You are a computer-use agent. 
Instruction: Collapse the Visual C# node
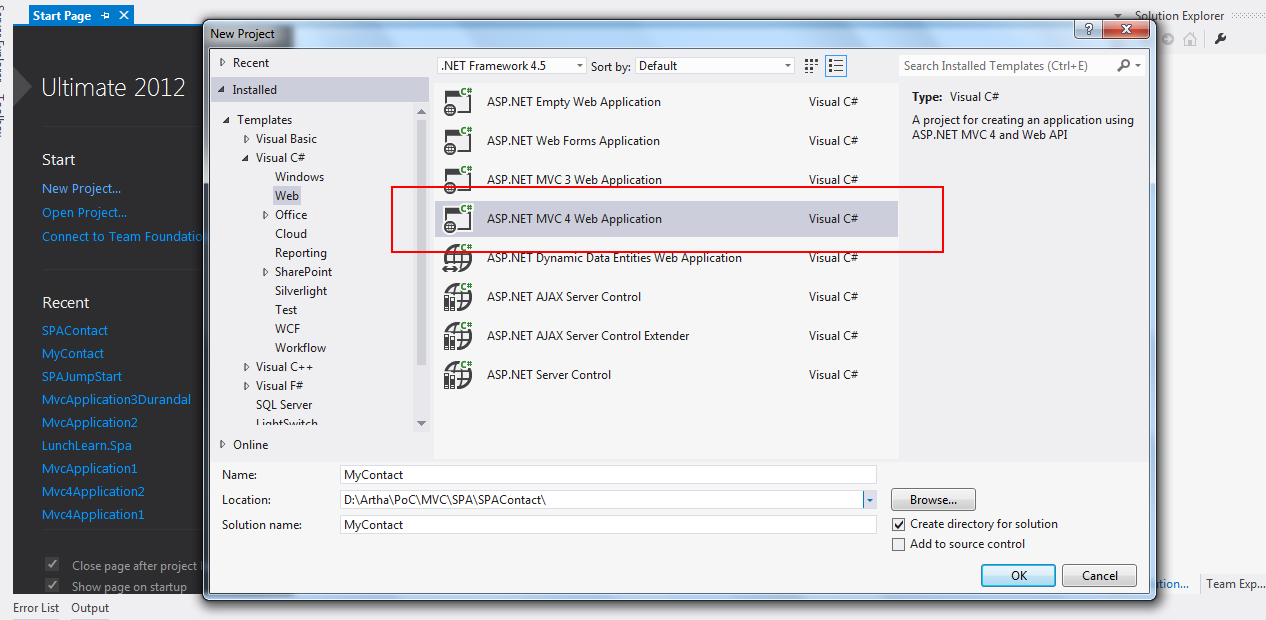[x=247, y=158]
